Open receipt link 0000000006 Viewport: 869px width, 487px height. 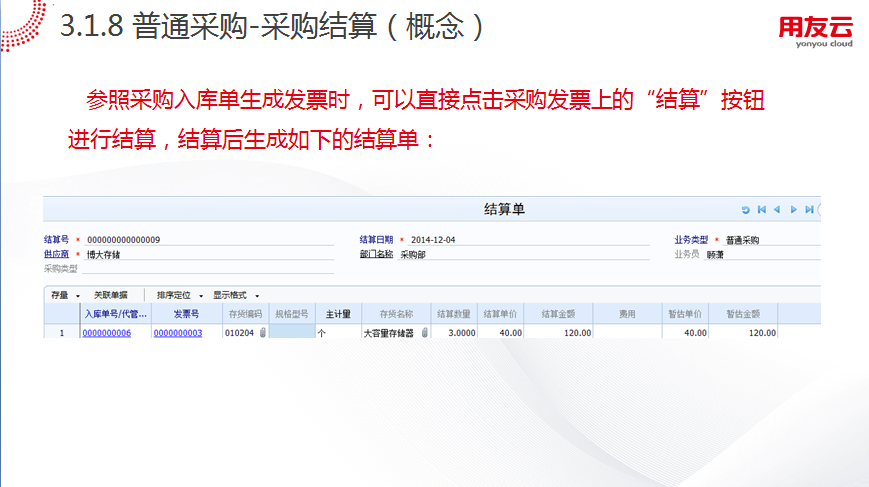pyautogui.click(x=106, y=333)
